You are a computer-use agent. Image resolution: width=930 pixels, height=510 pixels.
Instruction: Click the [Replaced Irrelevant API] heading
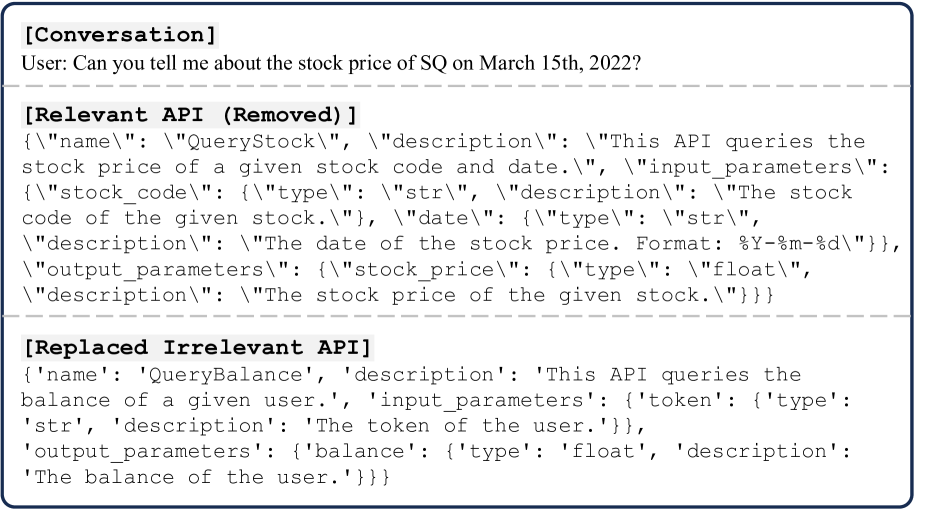[197, 349]
